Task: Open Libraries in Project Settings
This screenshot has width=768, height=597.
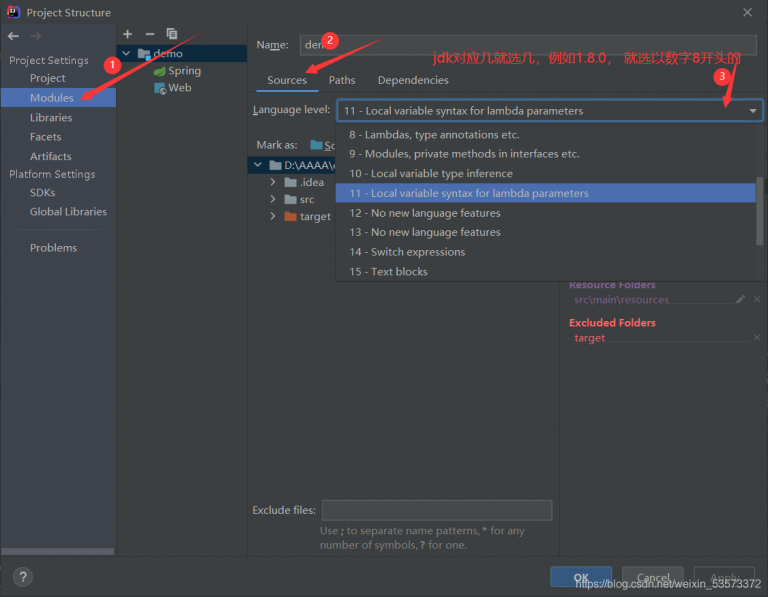Action: (50, 117)
